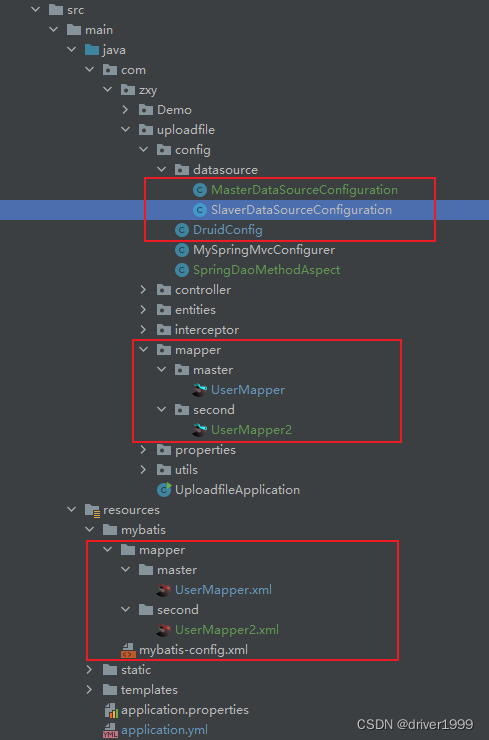
Task: Click SpringDaoMethodAspect class icon
Action: [182, 269]
